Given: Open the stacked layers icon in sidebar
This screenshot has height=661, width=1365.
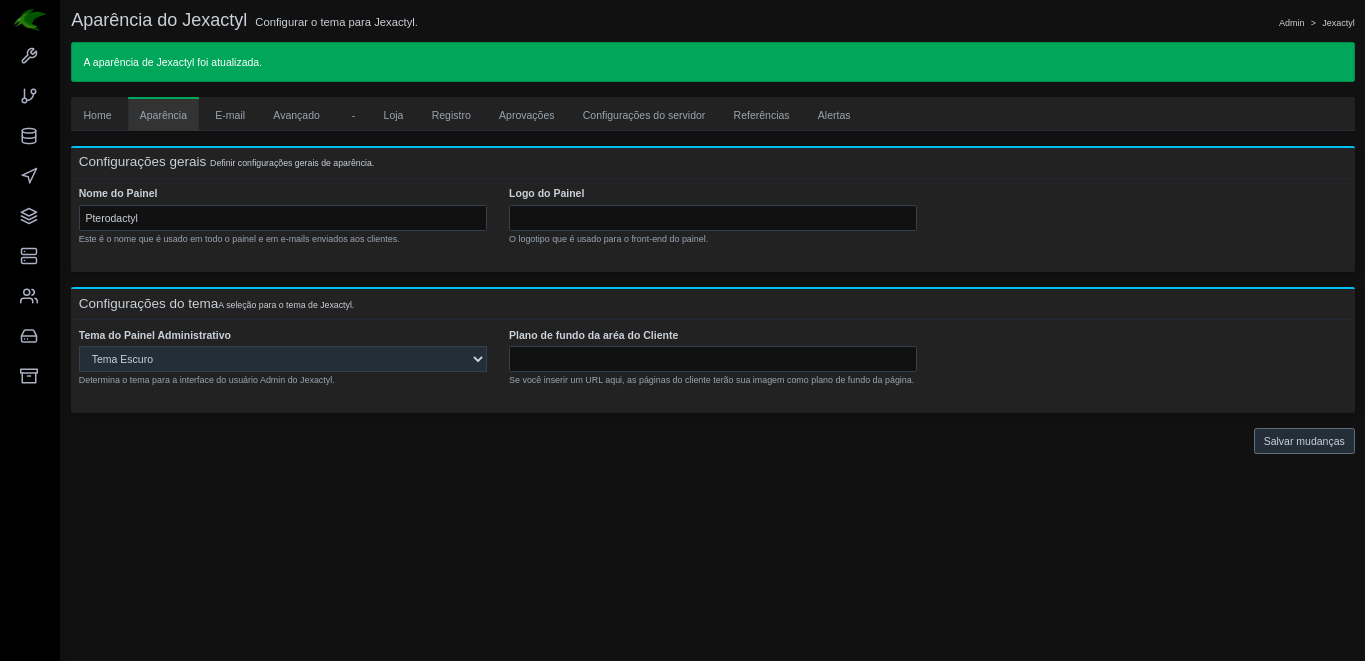Looking at the screenshot, I should (x=29, y=216).
